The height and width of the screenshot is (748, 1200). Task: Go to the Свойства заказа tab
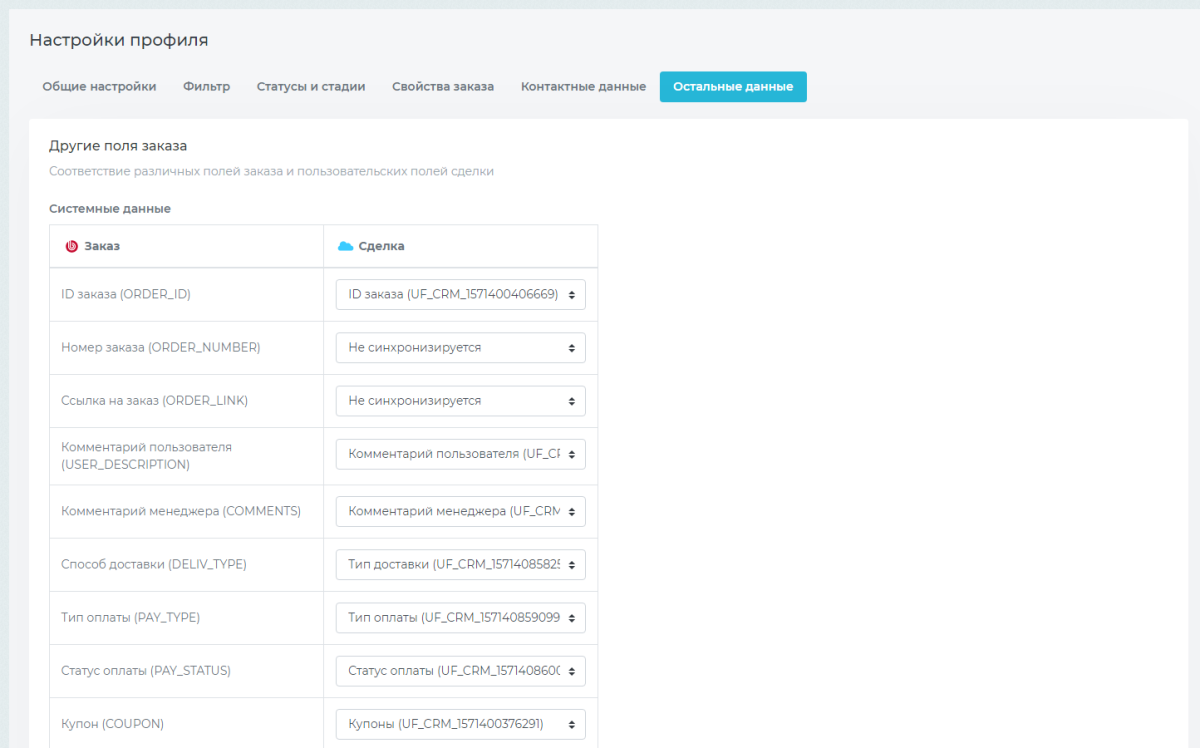click(x=443, y=87)
